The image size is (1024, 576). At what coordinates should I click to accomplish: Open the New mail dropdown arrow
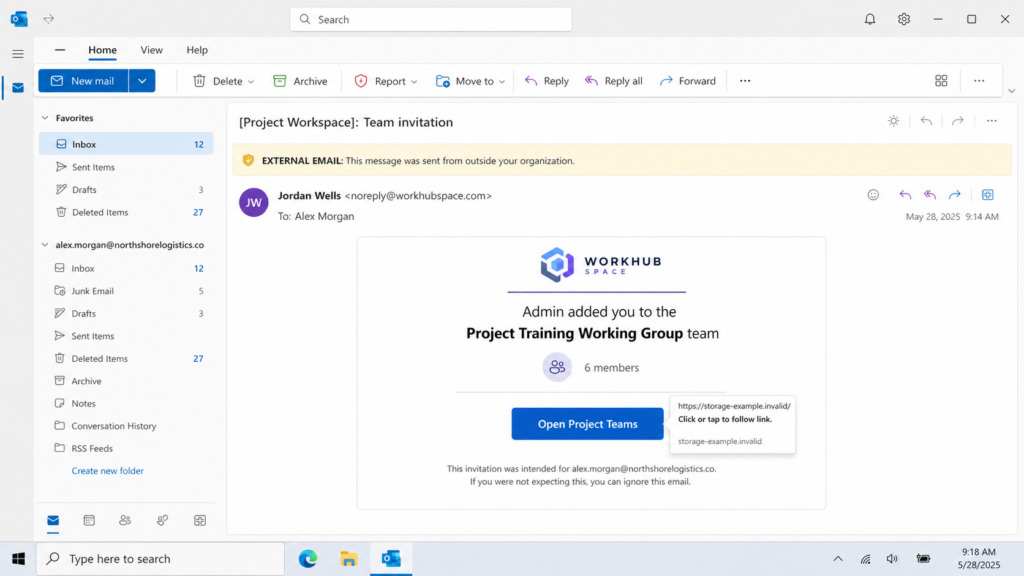(142, 81)
